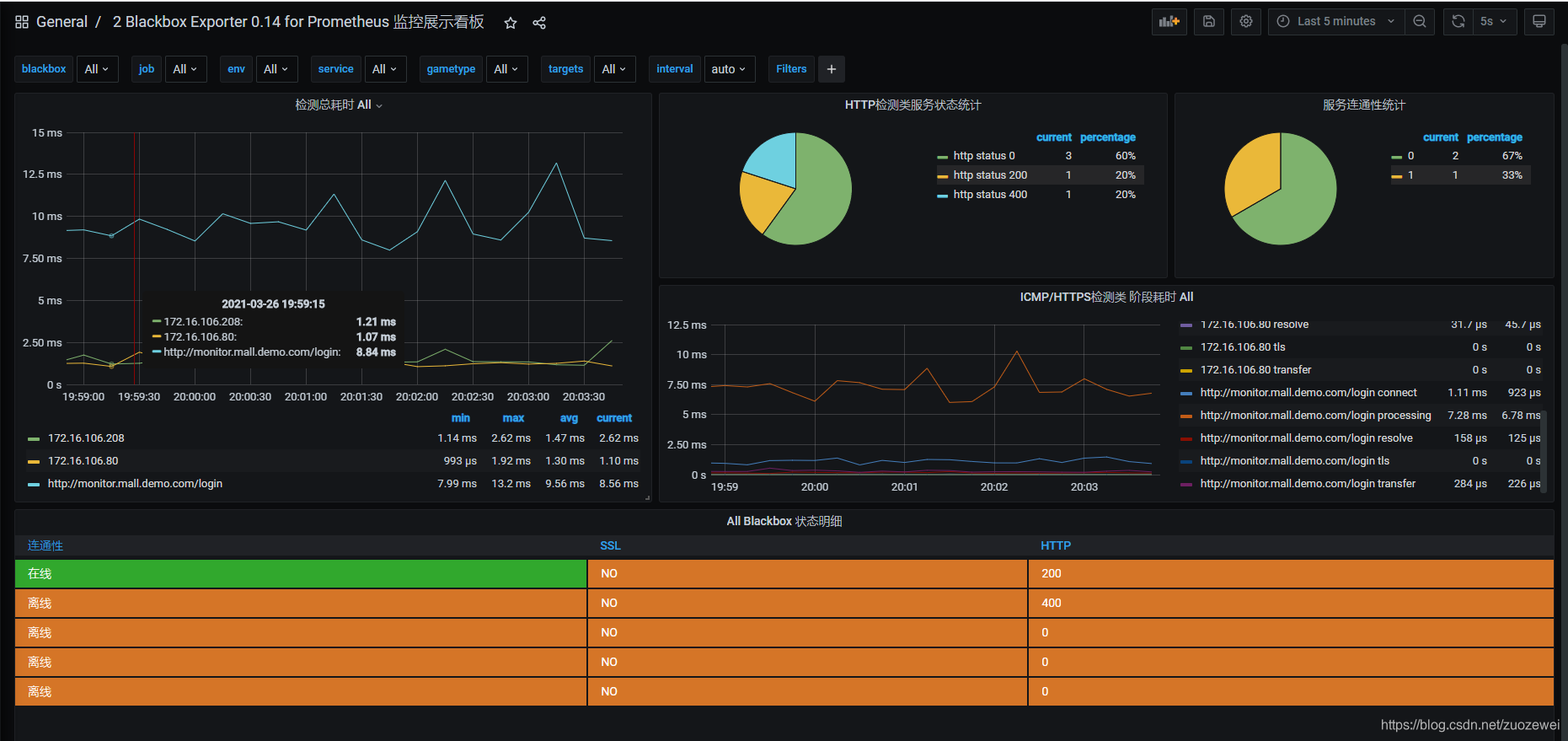1568x741 pixels.
Task: Toggle http status 0 legend entry
Action: (984, 156)
